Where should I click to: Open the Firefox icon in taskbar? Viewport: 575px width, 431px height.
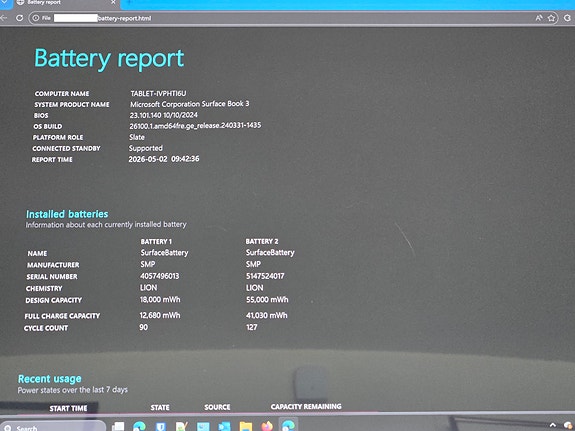pos(267,426)
